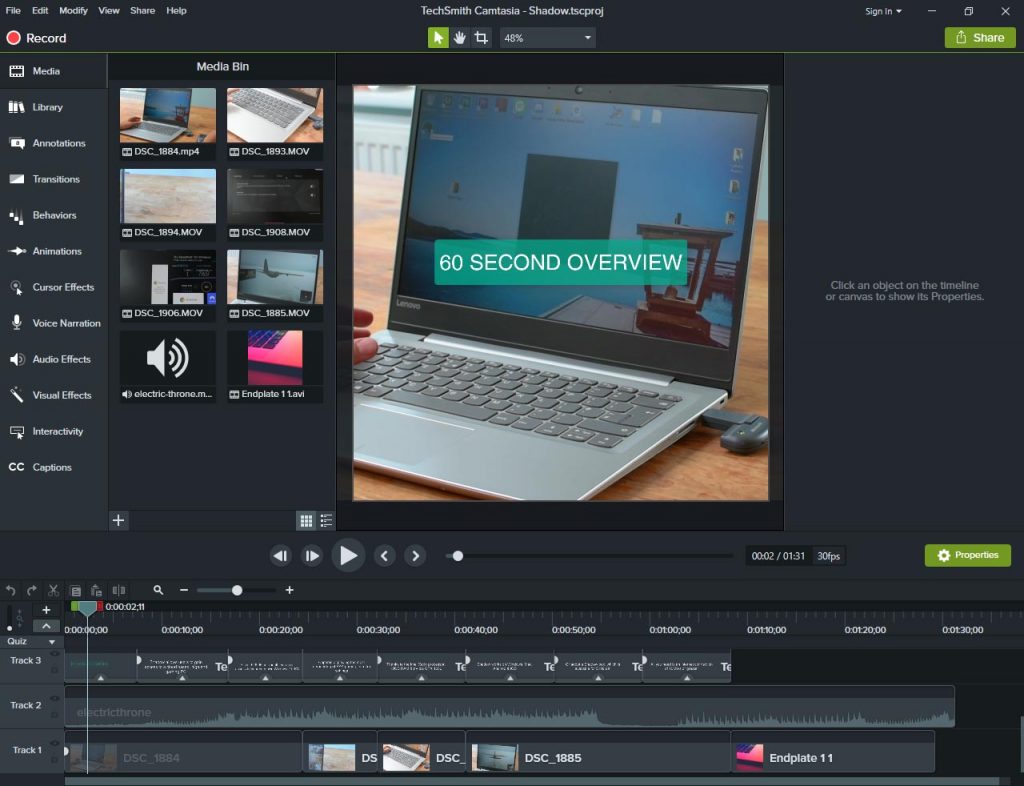
Task: Click the Record button
Action: [x=37, y=37]
